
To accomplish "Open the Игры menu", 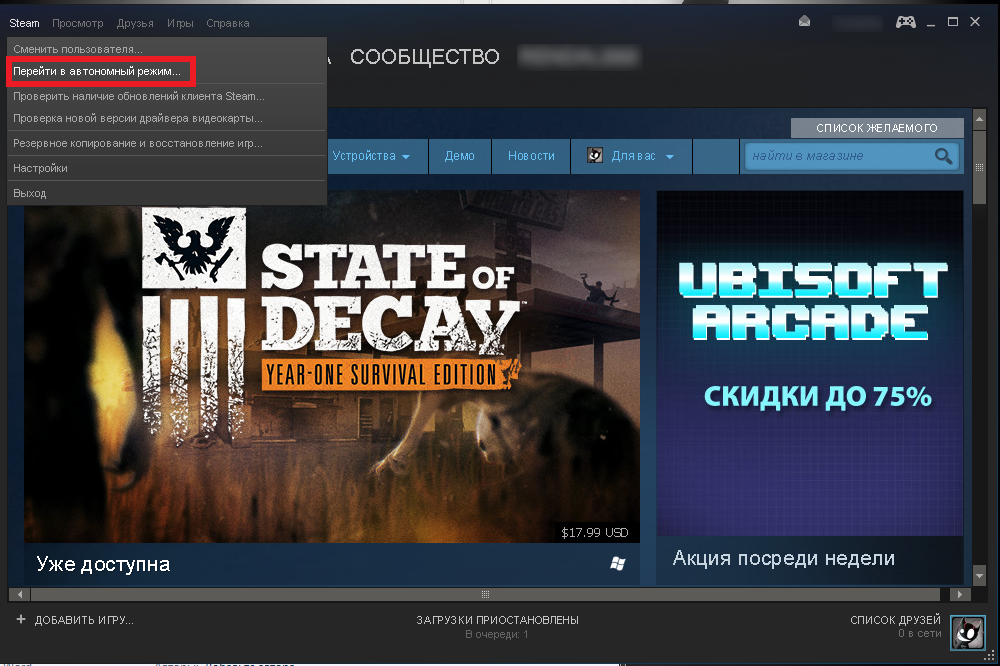I will (180, 23).
